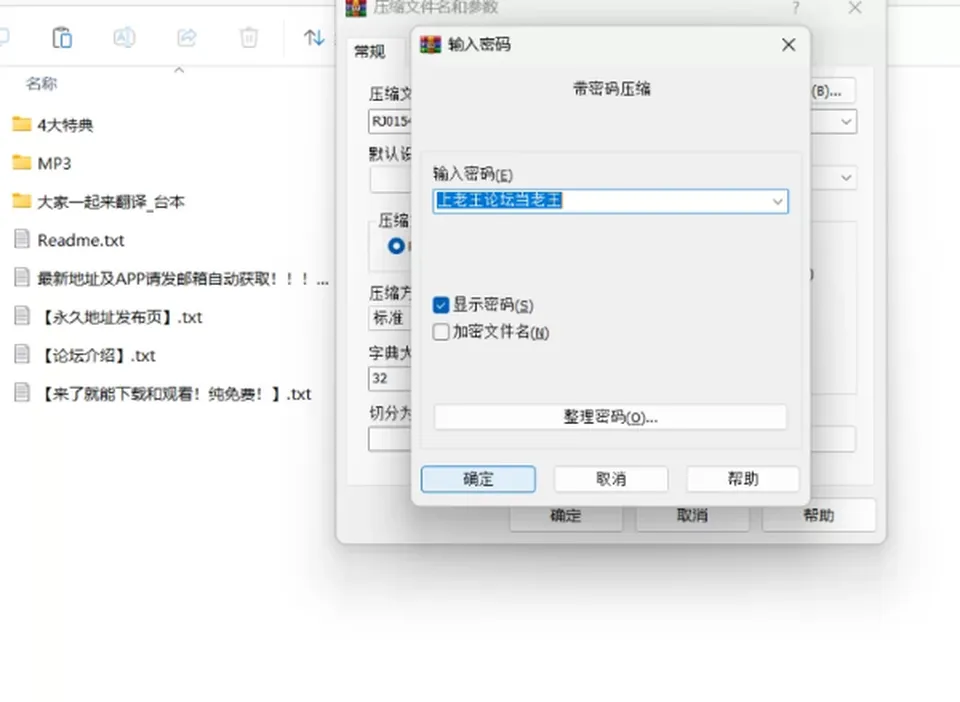Click the WinRAR icon in 输入密码 title bar
Screen dimensions: 960x702
(430, 45)
